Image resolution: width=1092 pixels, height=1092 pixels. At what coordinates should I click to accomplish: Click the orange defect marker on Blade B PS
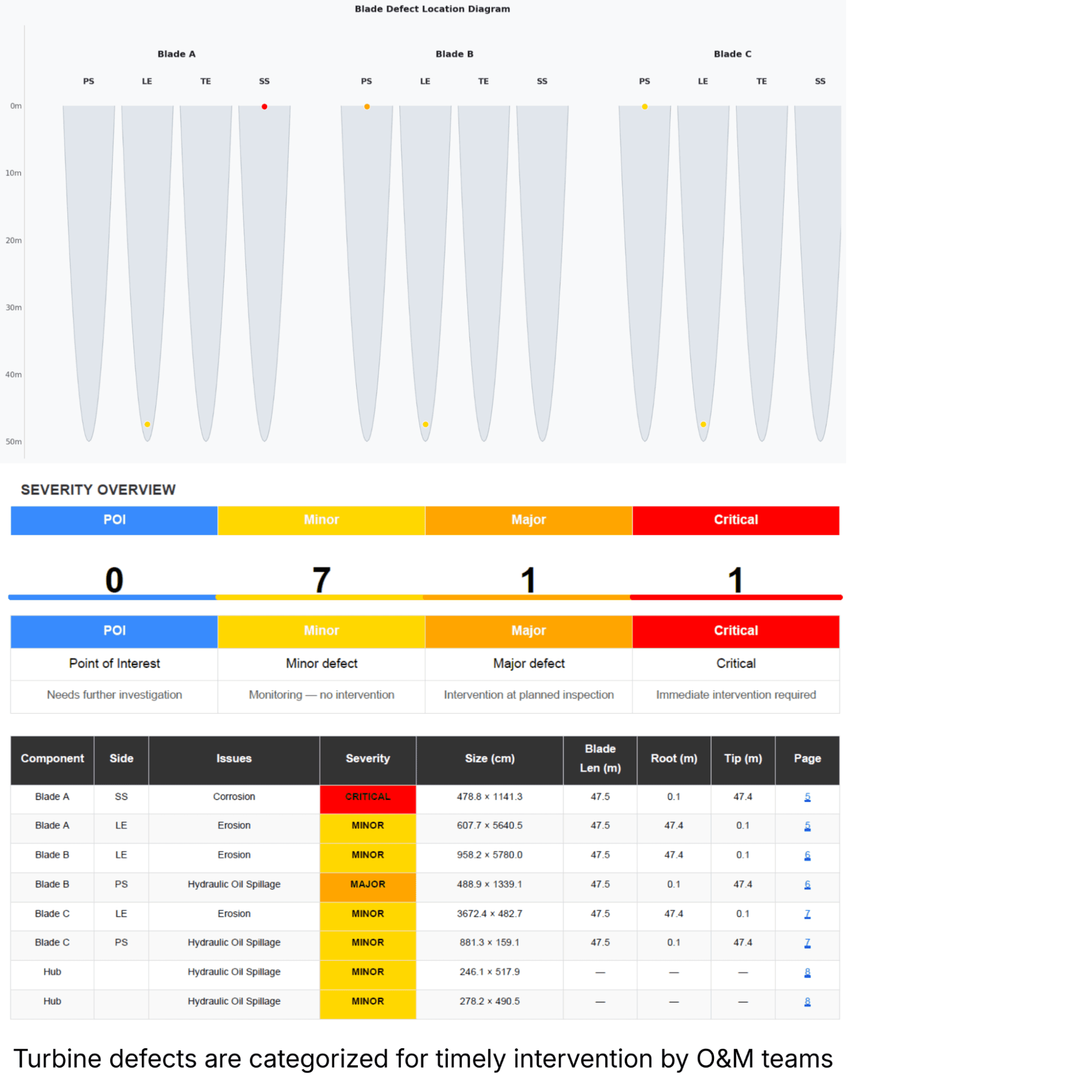click(x=367, y=107)
